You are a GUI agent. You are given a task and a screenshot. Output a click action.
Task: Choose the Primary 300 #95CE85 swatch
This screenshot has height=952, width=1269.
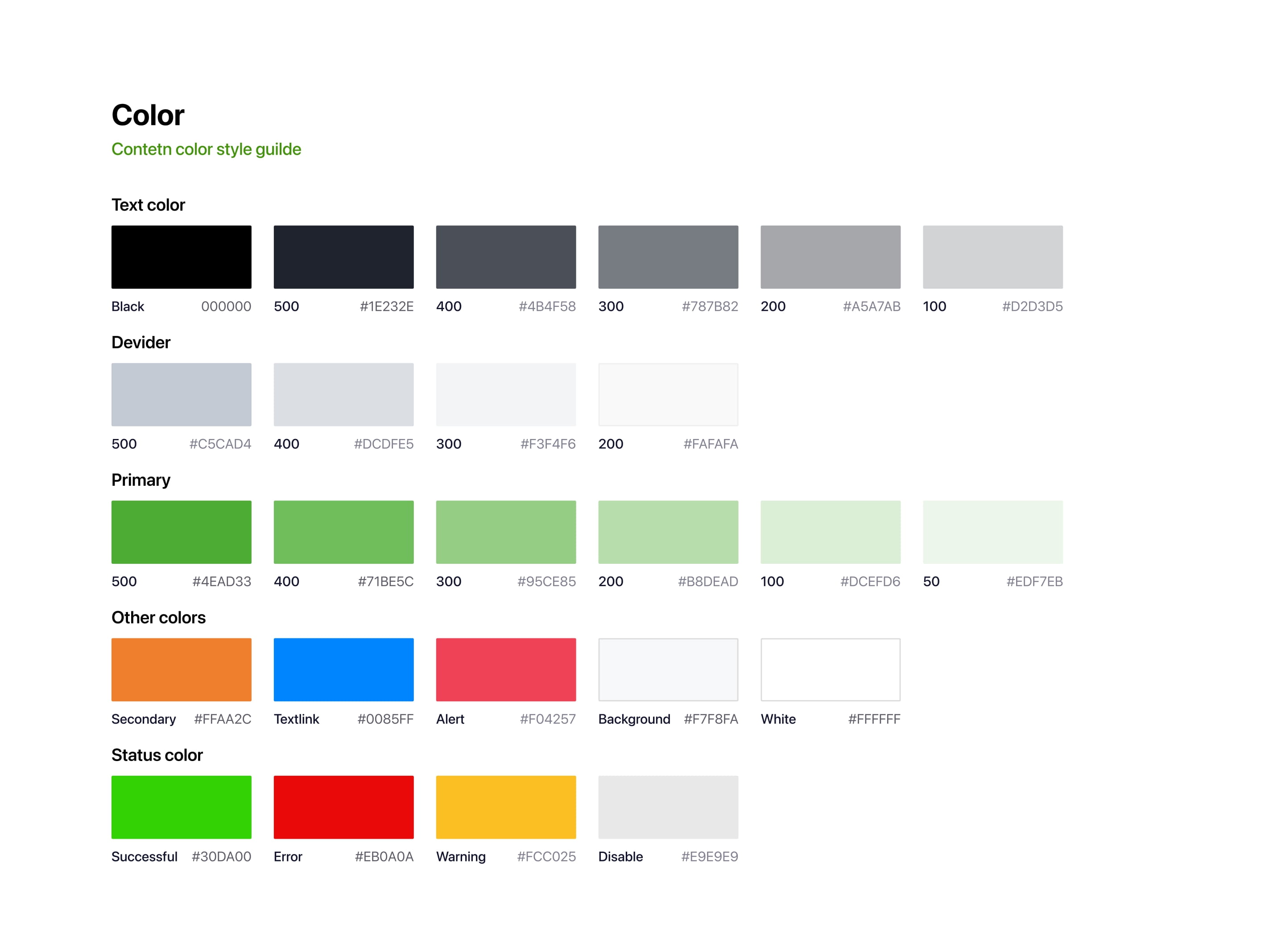coord(506,532)
